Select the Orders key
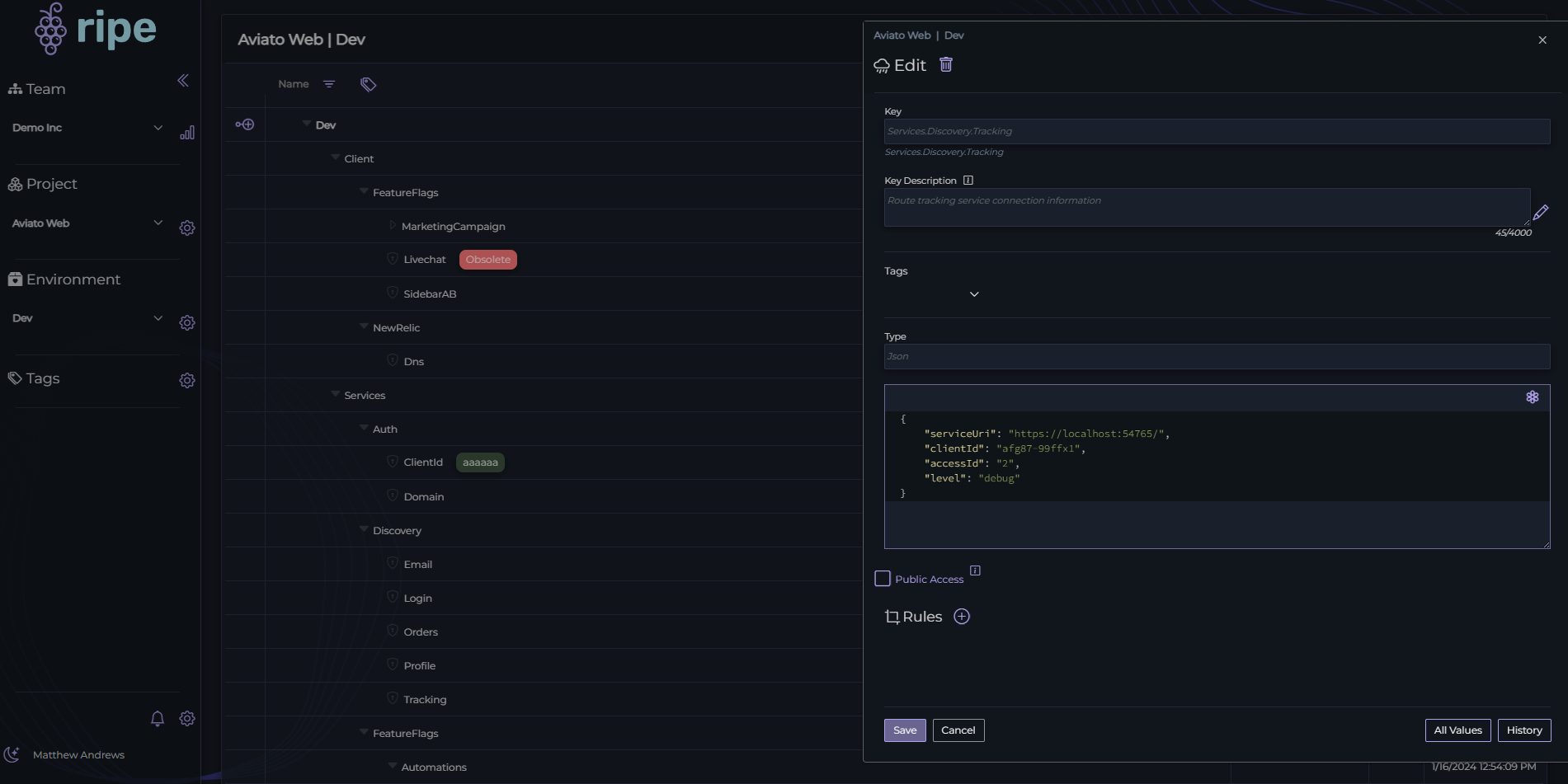The width and height of the screenshot is (1568, 784). click(x=421, y=632)
